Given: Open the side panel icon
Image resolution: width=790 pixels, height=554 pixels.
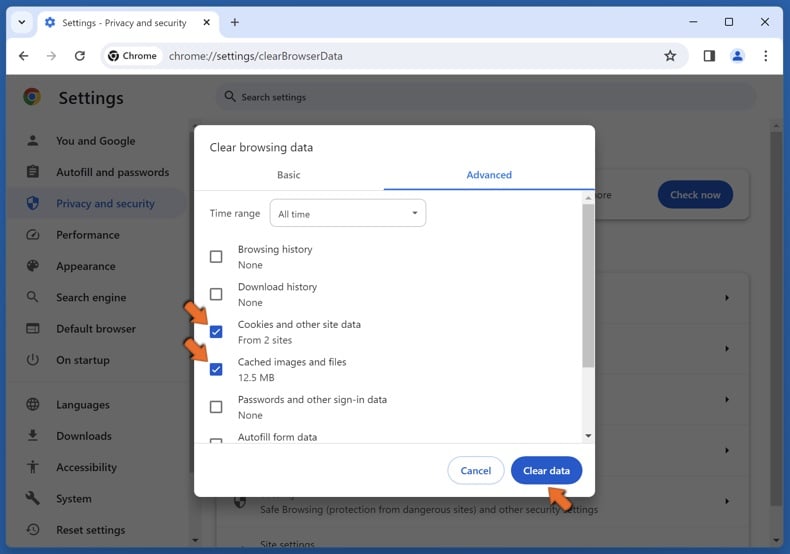Looking at the screenshot, I should 709,56.
